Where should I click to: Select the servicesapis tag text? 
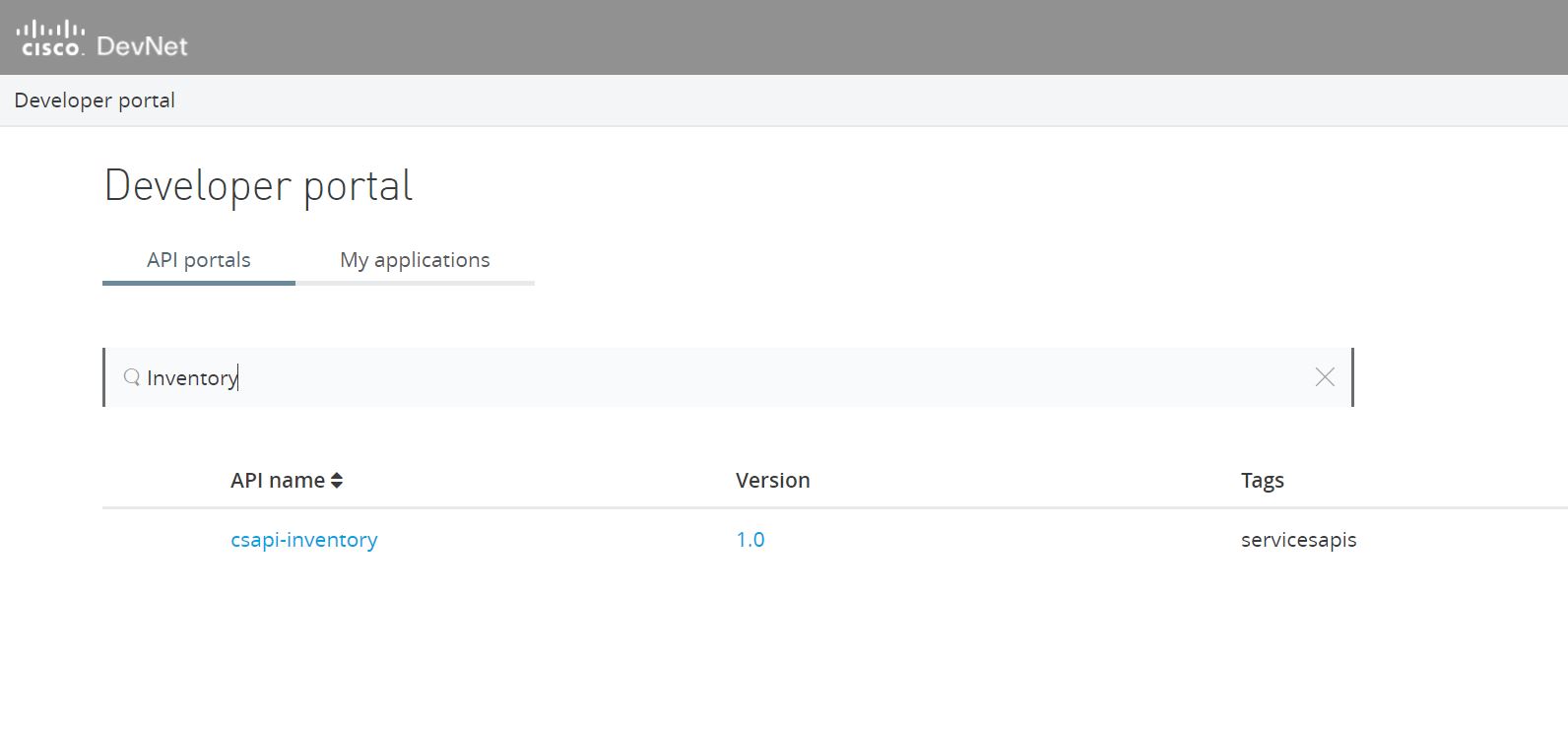(1299, 540)
